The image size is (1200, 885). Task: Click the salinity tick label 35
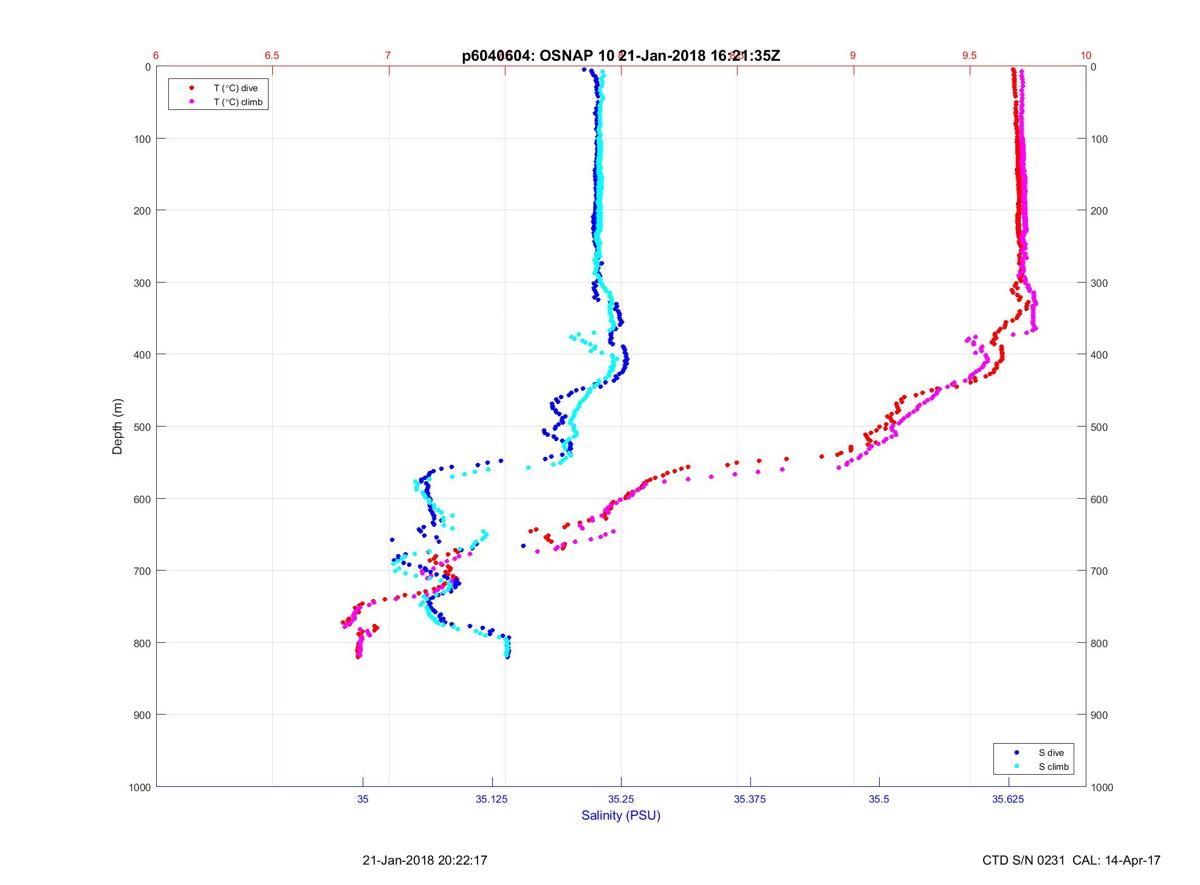363,799
